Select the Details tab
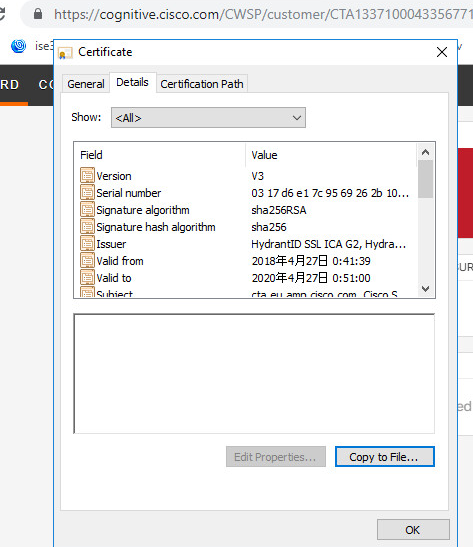This screenshot has height=547, width=473. (133, 82)
